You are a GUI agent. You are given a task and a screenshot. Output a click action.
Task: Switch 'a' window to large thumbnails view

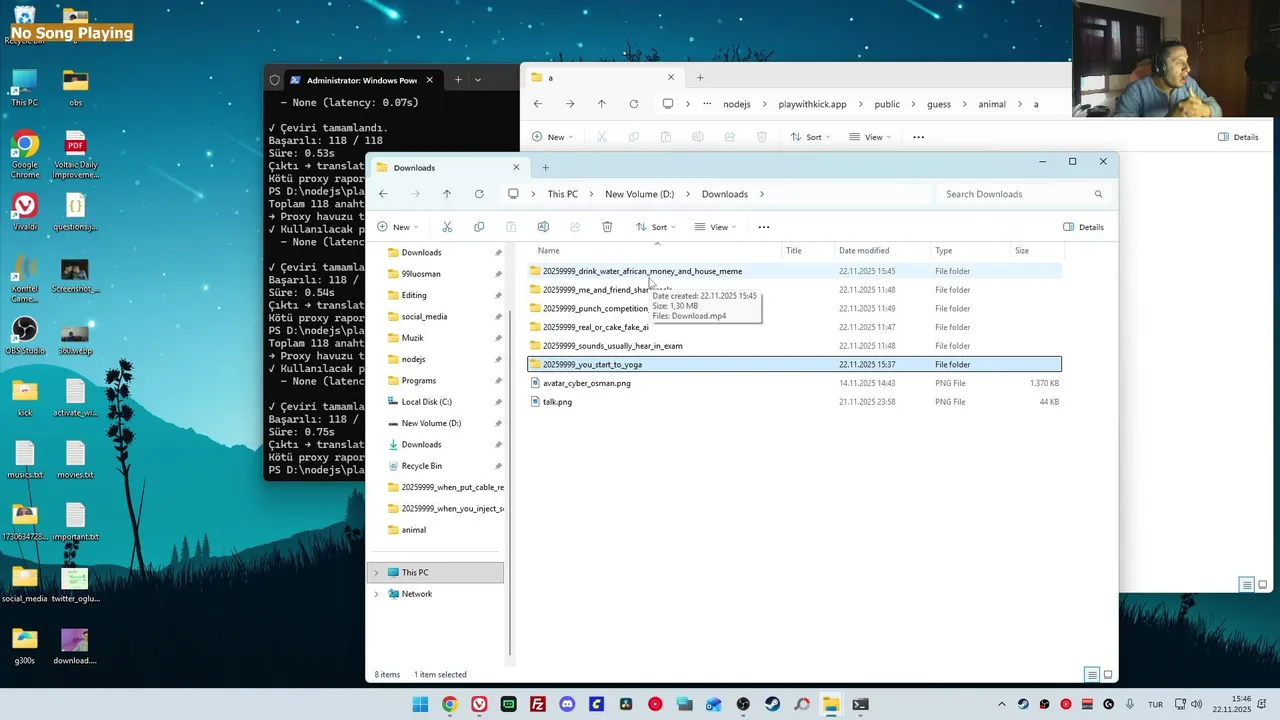[x=1263, y=585]
